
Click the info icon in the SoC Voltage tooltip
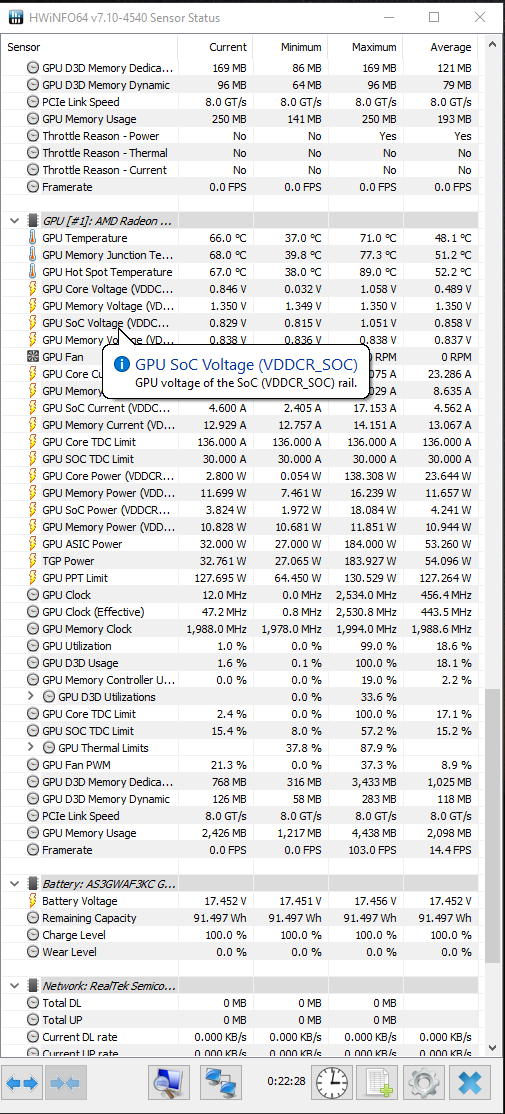click(x=122, y=364)
